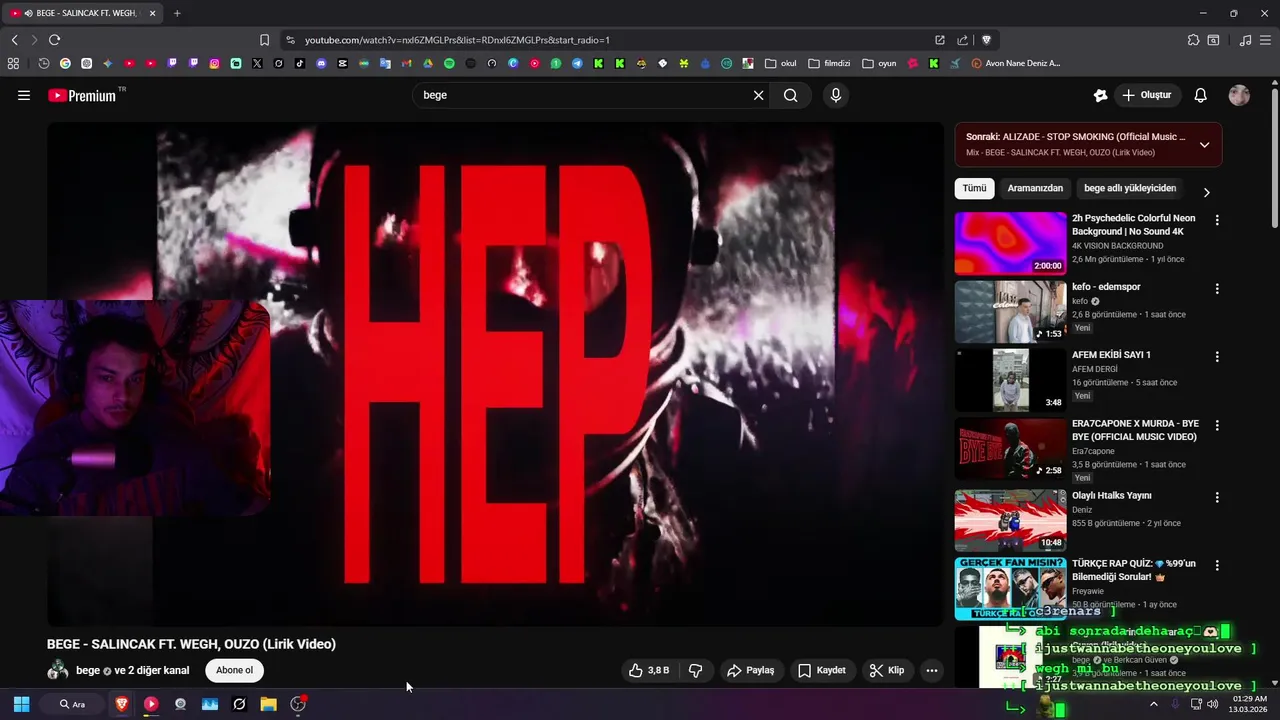Screen dimensions: 1280x720
Task: Save the video with Kaydet
Action: click(x=822, y=670)
